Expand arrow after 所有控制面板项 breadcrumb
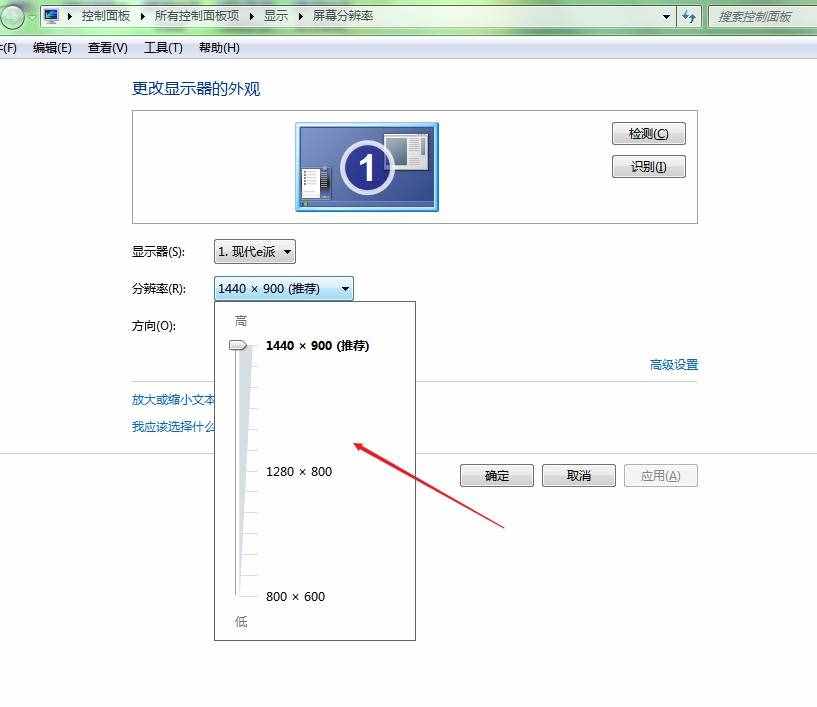This screenshot has width=817, height=707. pos(252,16)
